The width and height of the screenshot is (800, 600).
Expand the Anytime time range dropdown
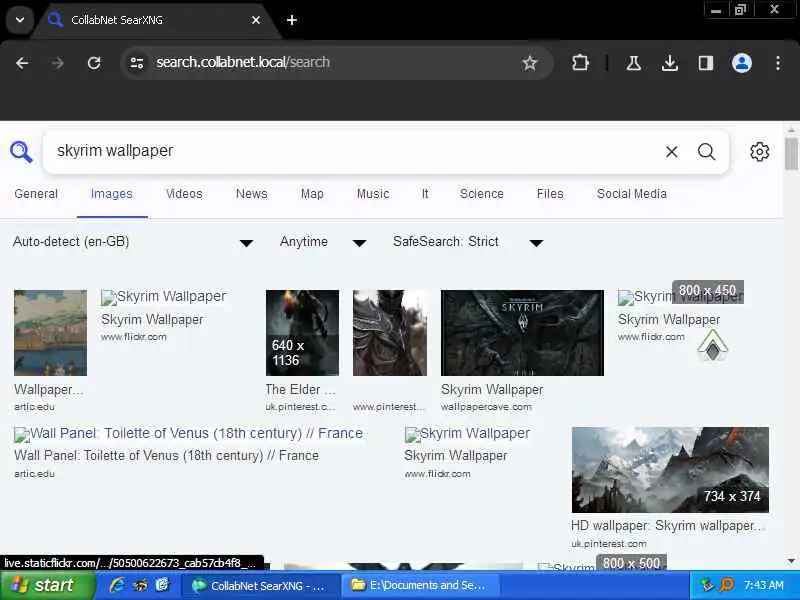pyautogui.click(x=322, y=242)
